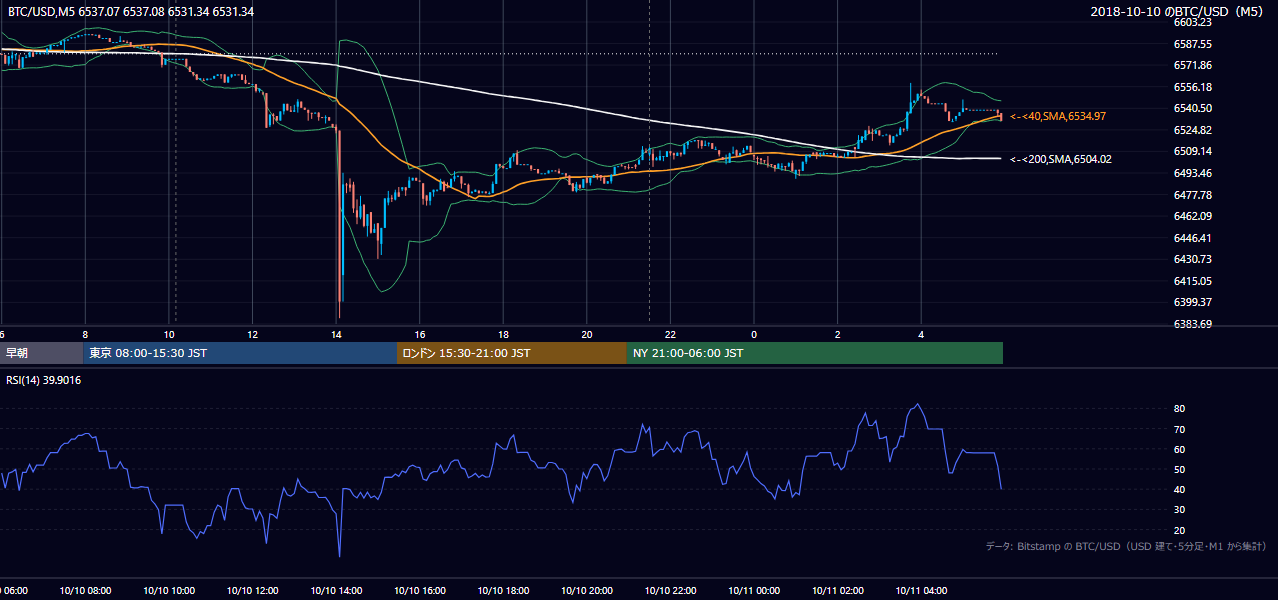
Task: Select the 6493.46 price axis label
Action: click(1192, 173)
